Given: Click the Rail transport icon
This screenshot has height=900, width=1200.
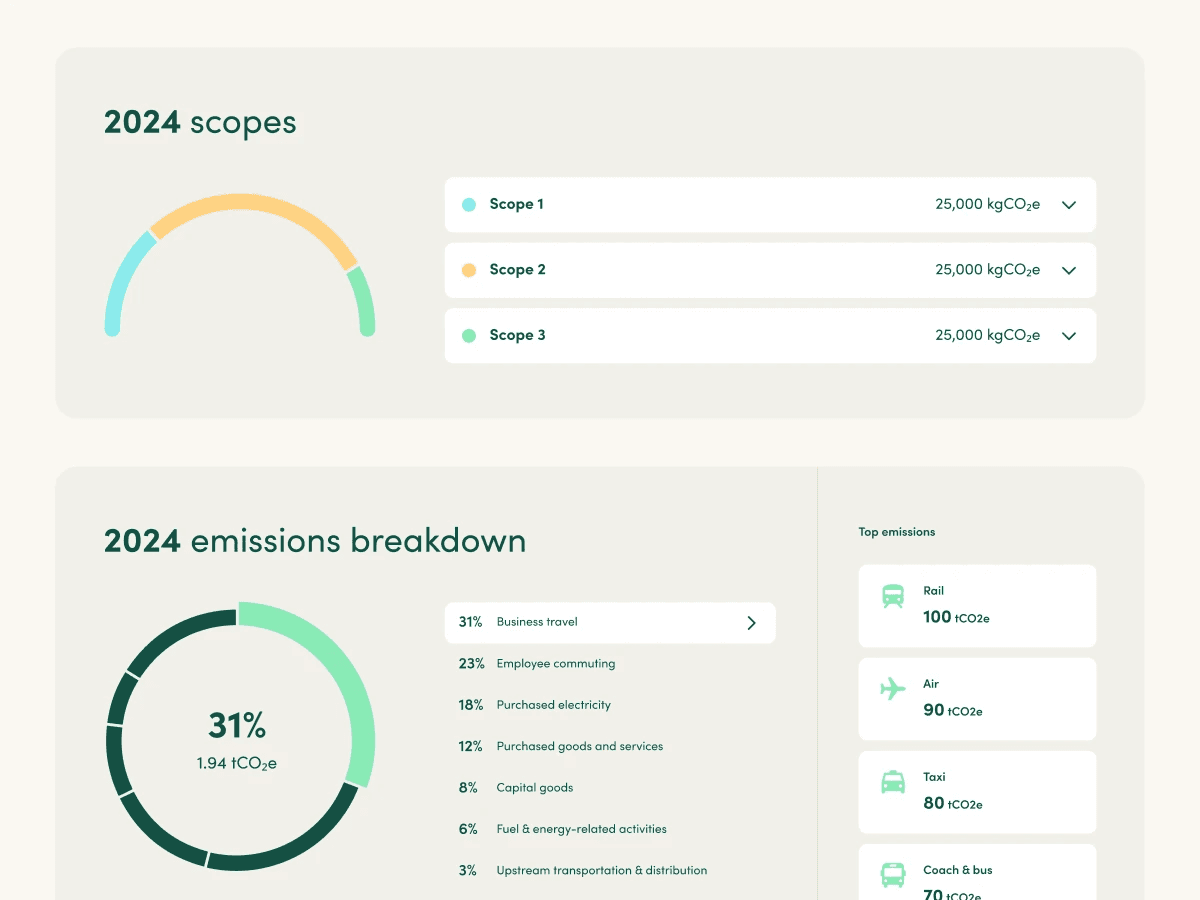Looking at the screenshot, I should pos(892,597).
